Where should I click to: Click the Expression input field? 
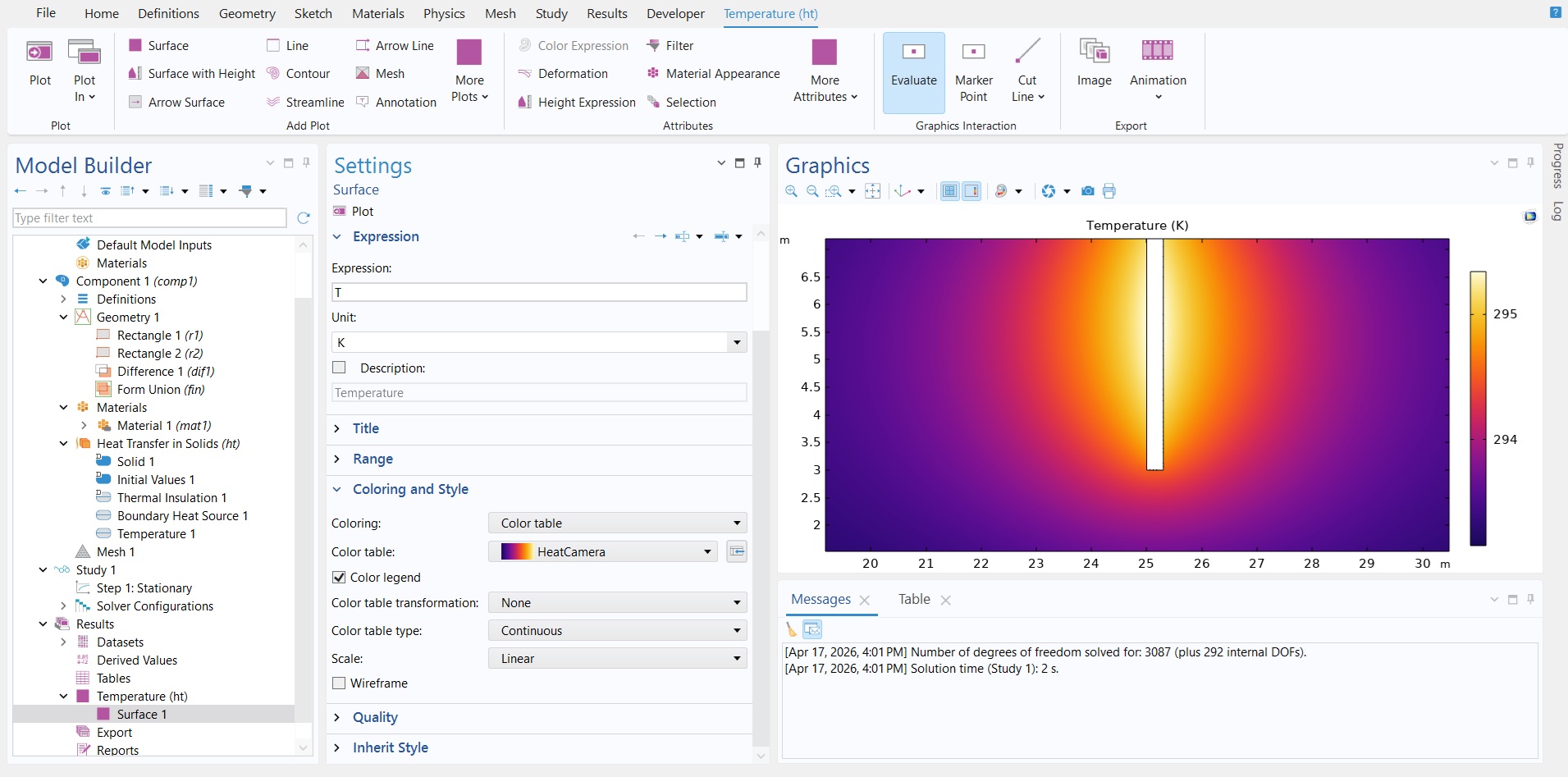[x=538, y=292]
